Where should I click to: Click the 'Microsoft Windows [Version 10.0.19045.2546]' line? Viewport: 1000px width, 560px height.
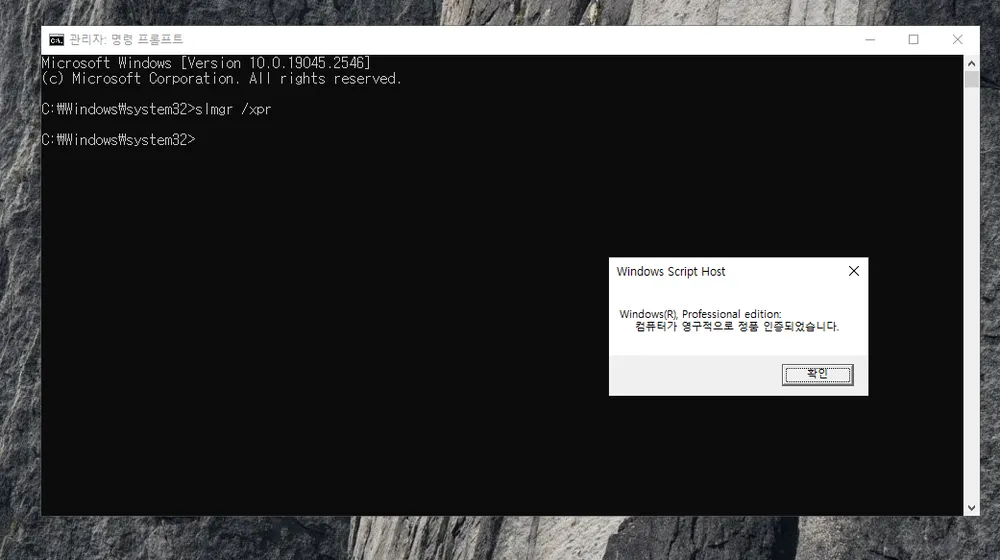click(205, 63)
